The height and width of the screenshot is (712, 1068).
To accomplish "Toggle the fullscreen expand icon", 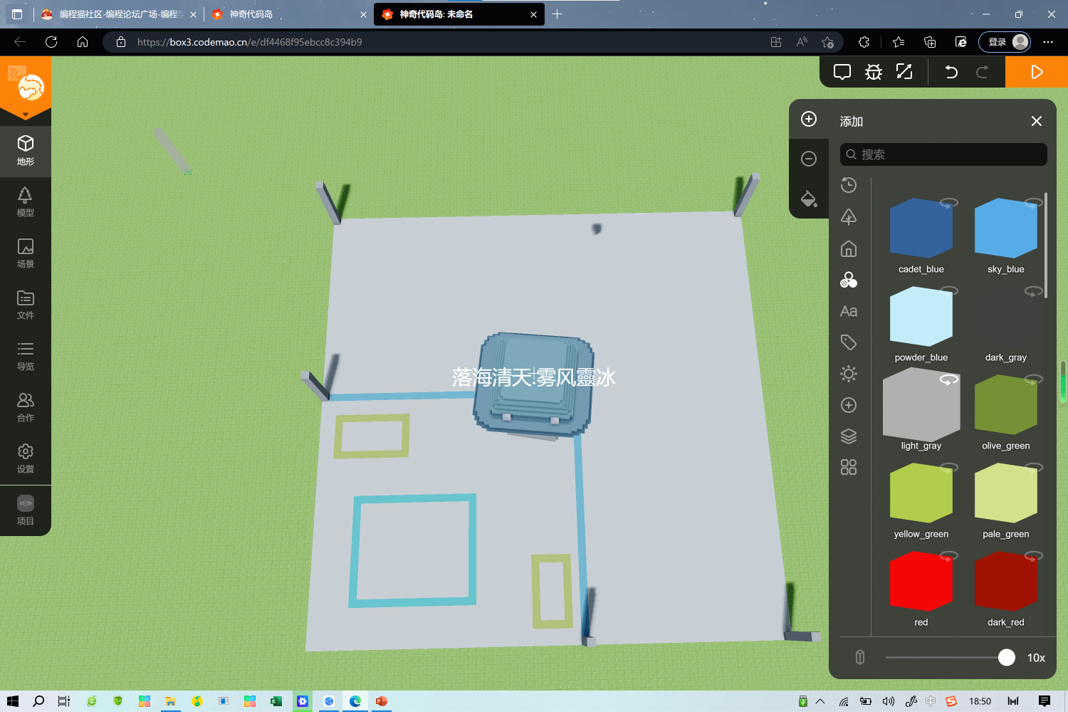I will (x=904, y=72).
